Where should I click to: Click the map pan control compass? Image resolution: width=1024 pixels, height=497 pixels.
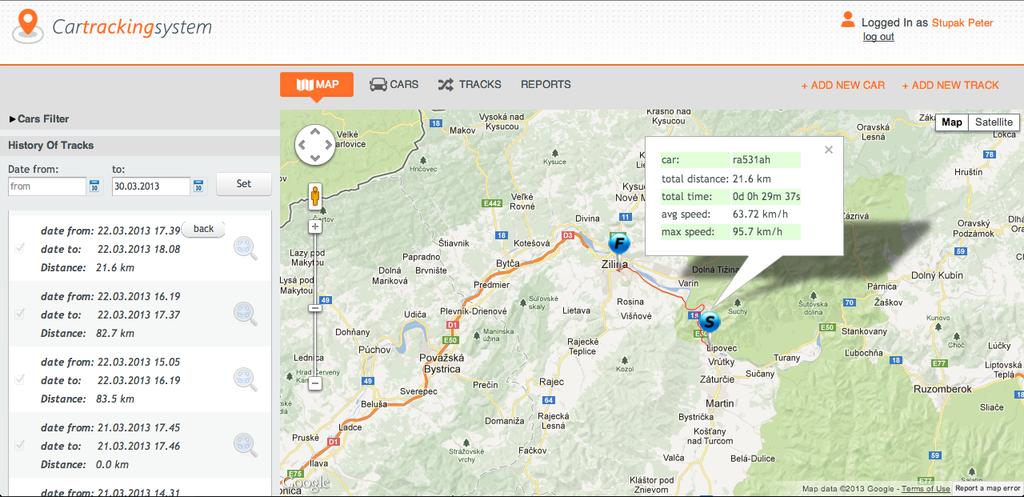click(x=315, y=144)
